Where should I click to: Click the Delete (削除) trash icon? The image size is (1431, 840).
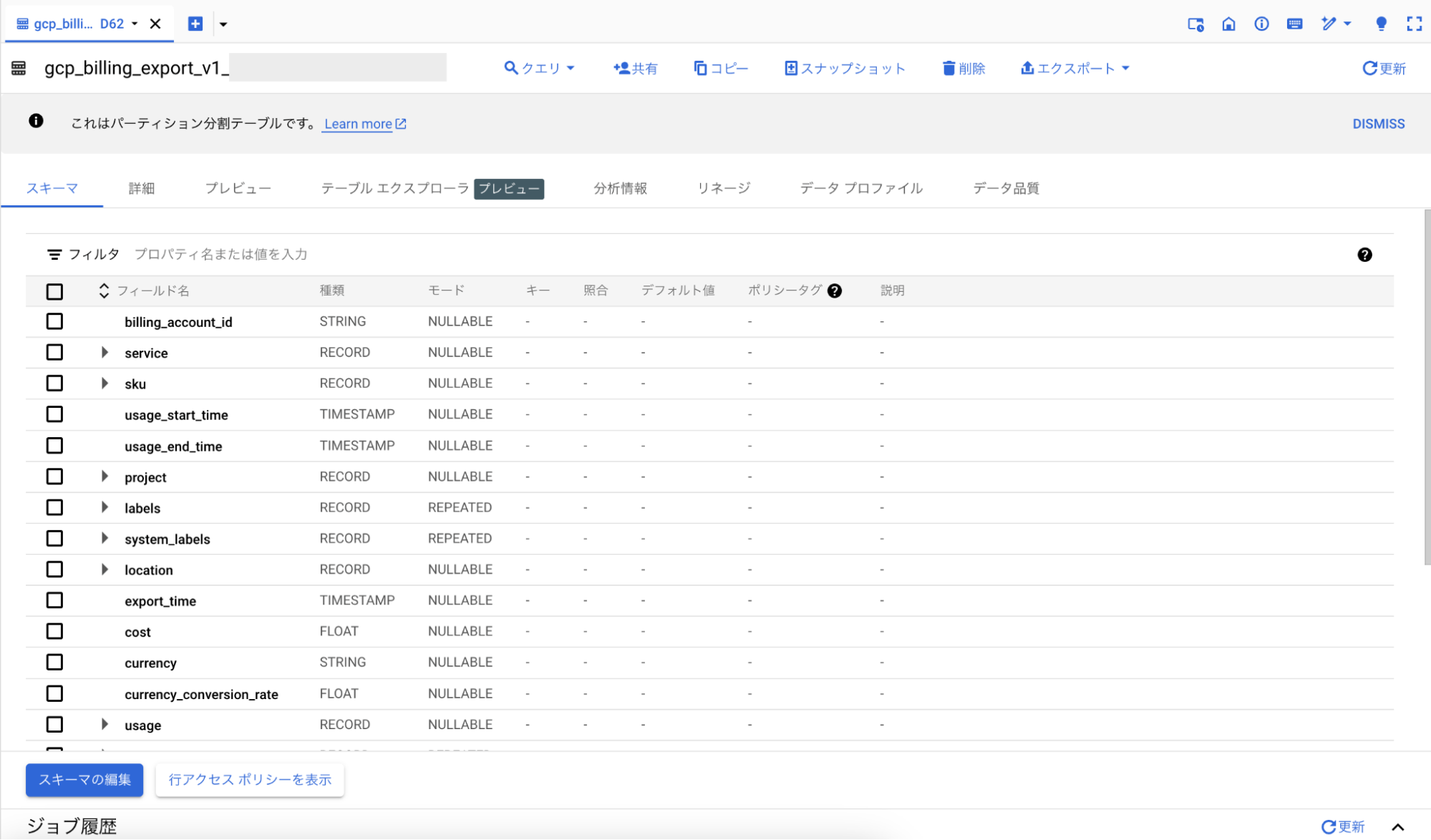pyautogui.click(x=949, y=68)
